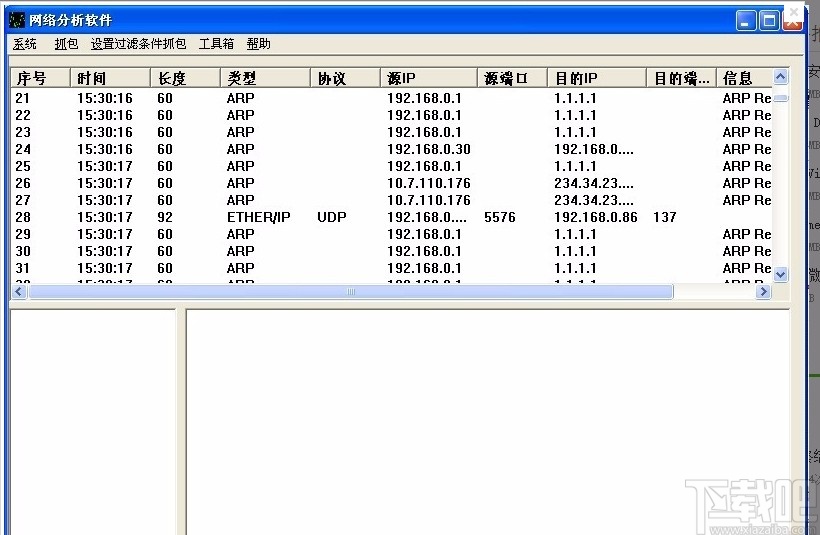Sort by 源IP column header
Screen dimensions: 820x535
tap(429, 78)
